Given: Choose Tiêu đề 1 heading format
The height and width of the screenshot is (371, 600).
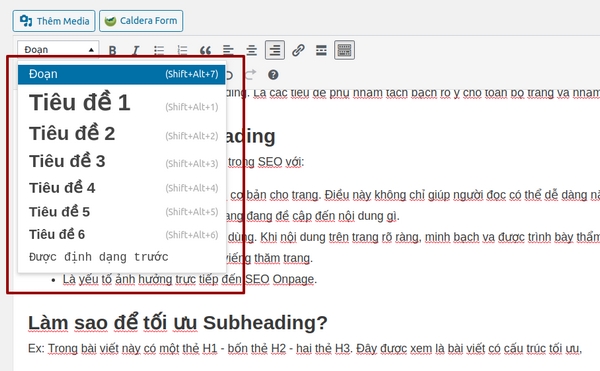Looking at the screenshot, I should [122, 103].
